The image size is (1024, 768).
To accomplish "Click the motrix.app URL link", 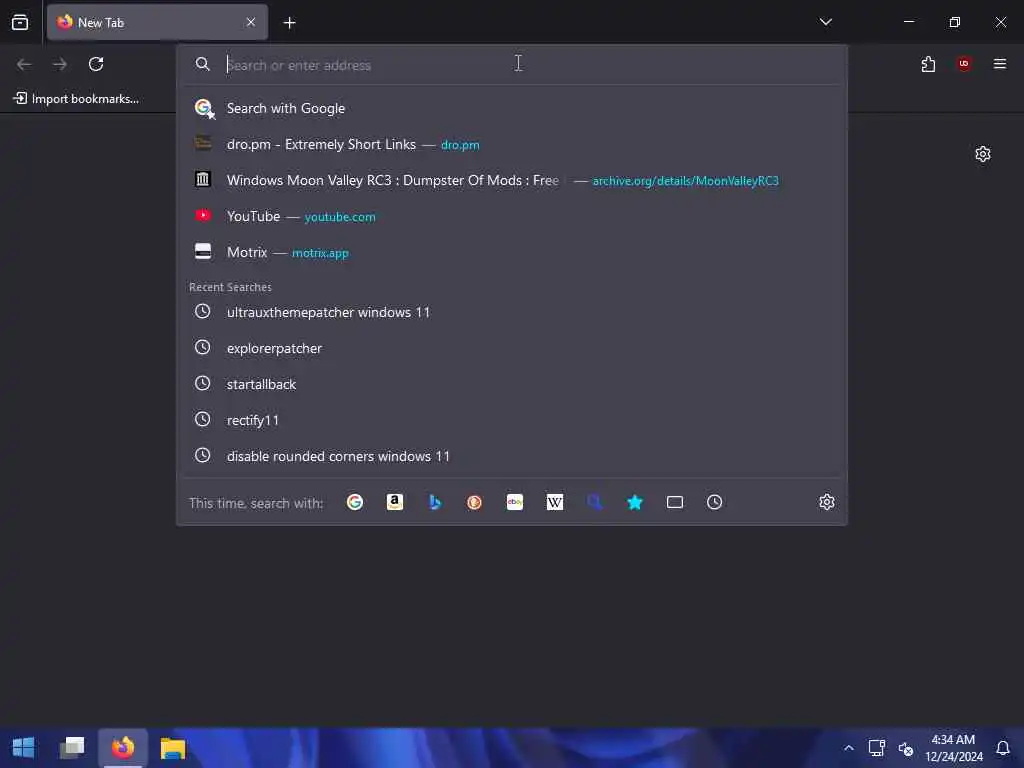I will point(320,253).
